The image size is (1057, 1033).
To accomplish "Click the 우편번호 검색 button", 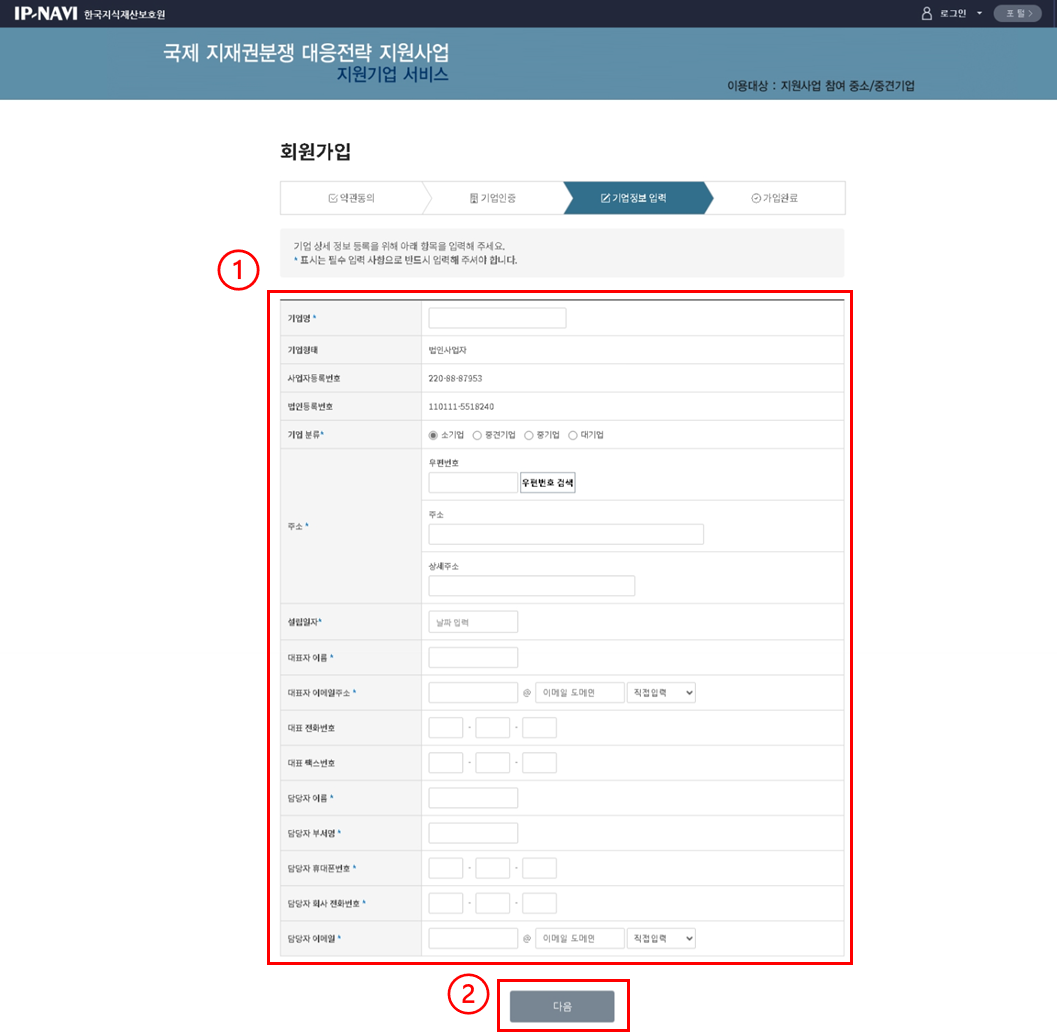I will click(547, 483).
